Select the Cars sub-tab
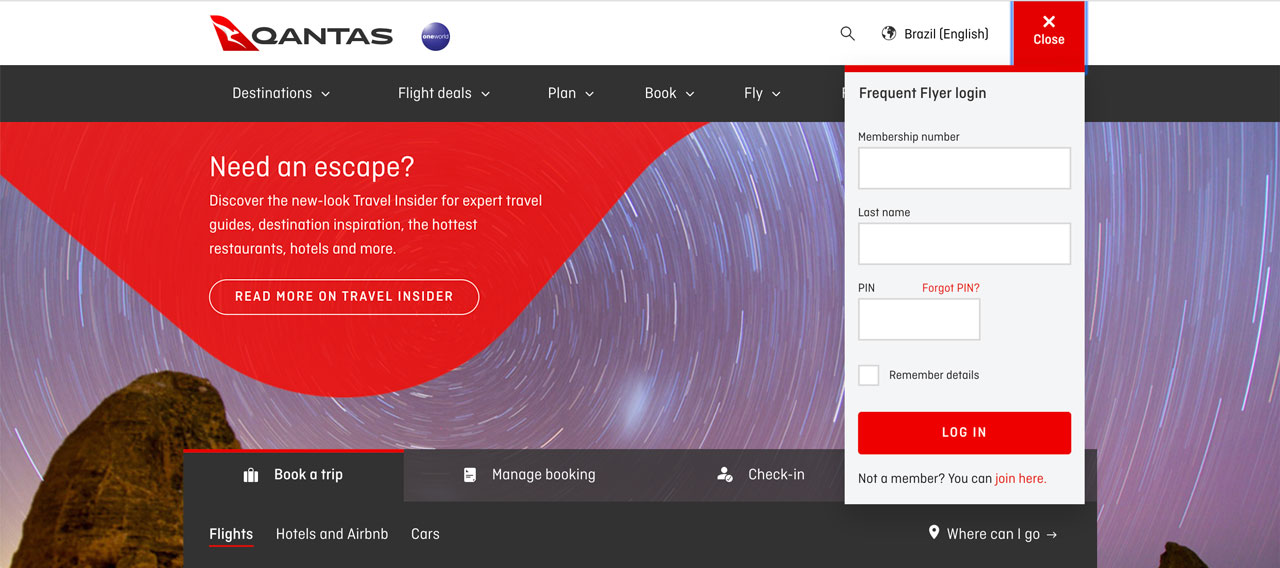The image size is (1280, 568). pos(425,534)
